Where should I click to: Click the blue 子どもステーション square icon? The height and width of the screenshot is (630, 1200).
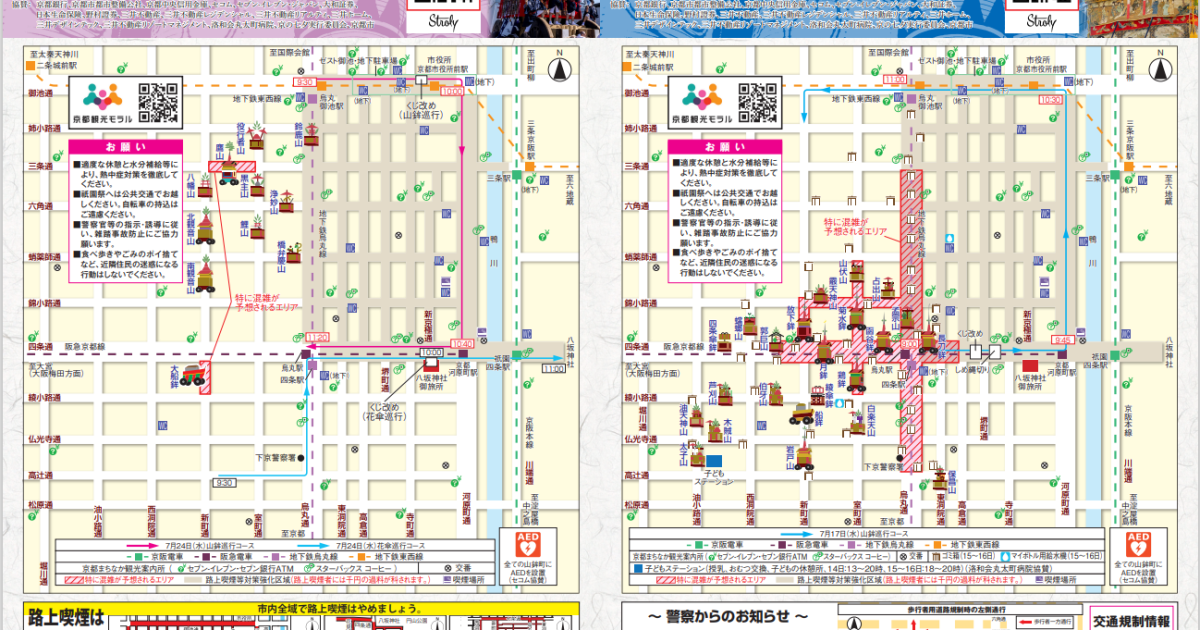tap(714, 461)
